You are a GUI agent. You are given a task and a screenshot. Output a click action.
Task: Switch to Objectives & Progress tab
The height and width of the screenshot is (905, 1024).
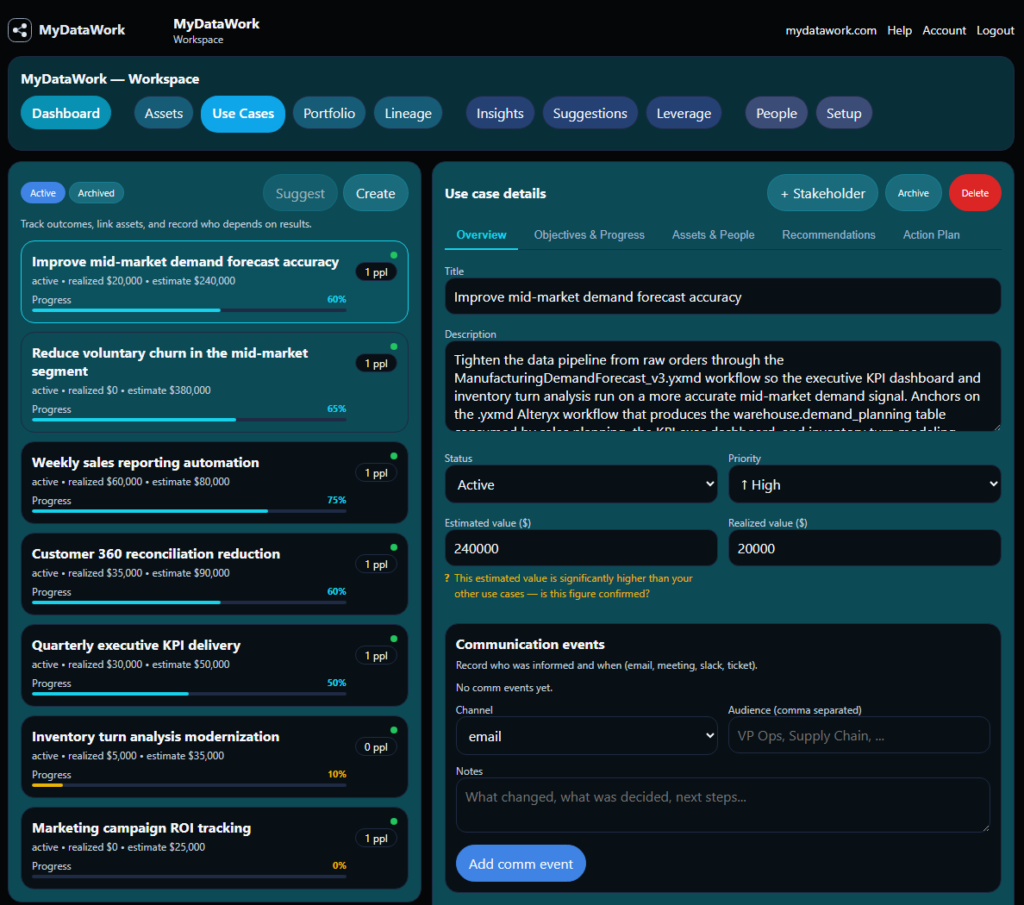589,235
